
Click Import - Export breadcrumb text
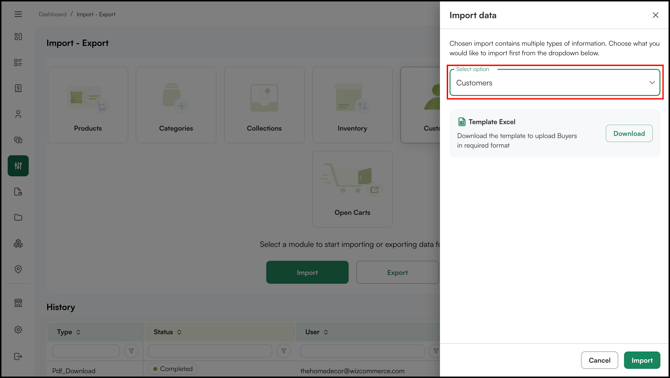(x=96, y=14)
